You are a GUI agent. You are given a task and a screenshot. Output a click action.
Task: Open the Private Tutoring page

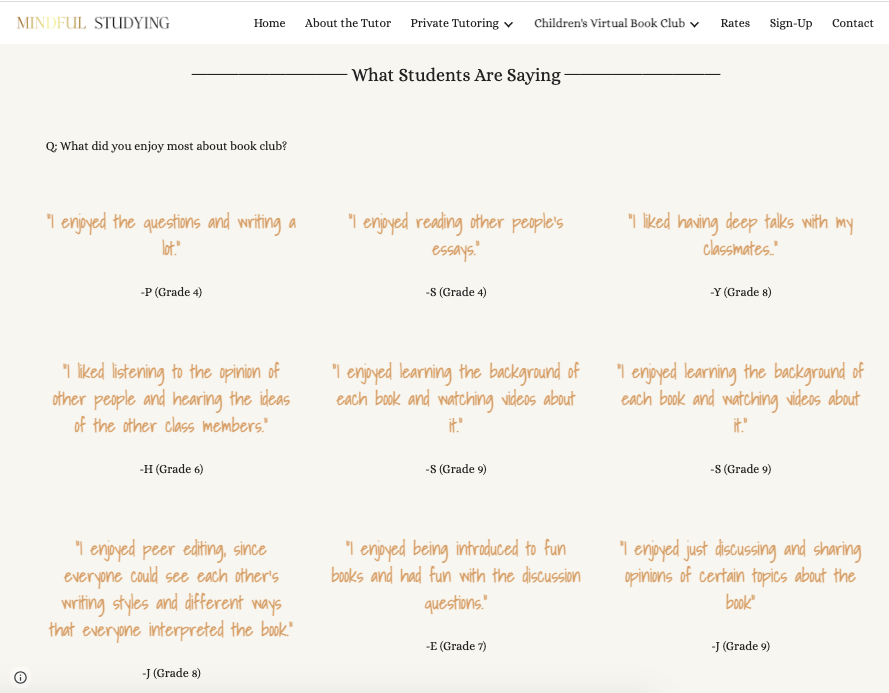coord(454,23)
